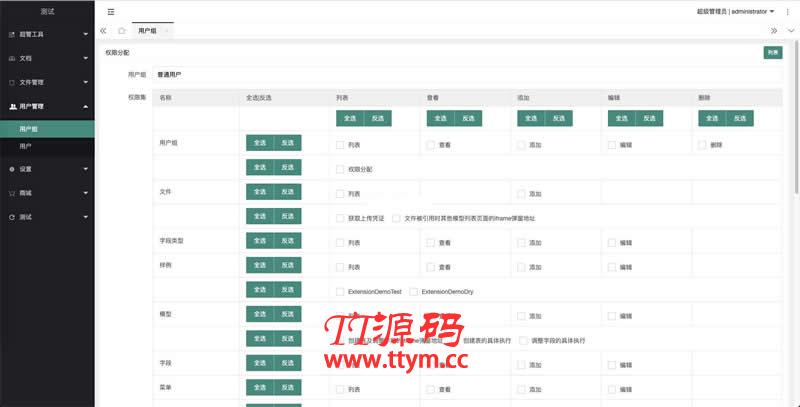Click 全选 under the 删除 column header
This screenshot has height=407, width=800.
tap(712, 118)
